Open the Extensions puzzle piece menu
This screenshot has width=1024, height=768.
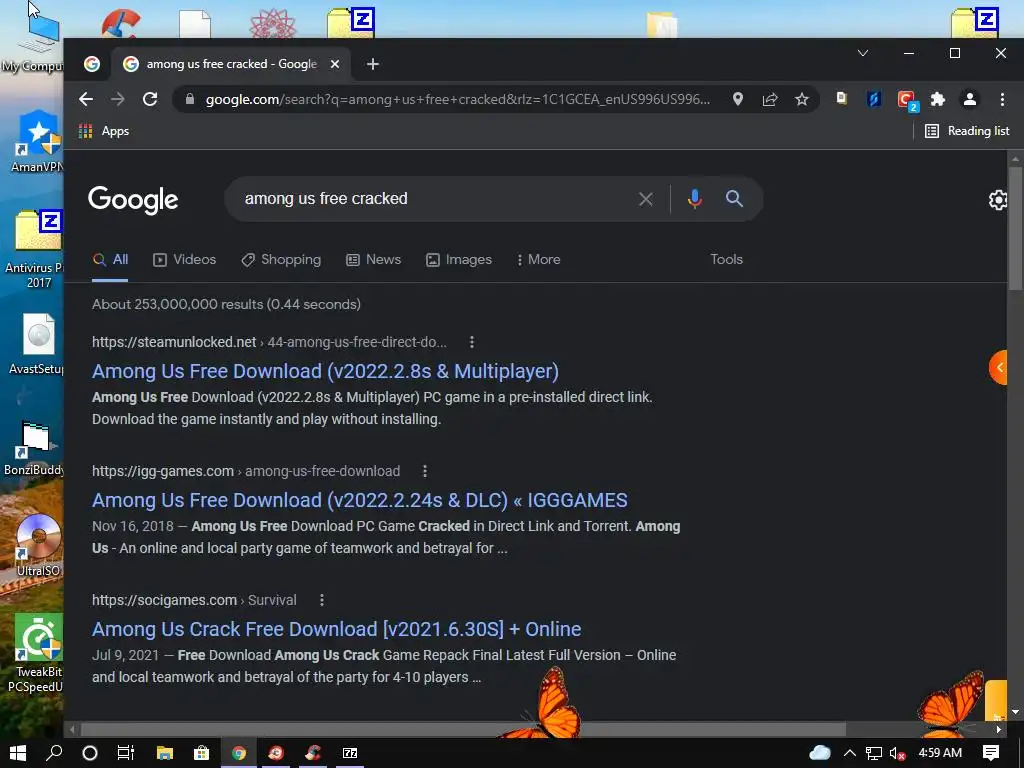coord(938,99)
